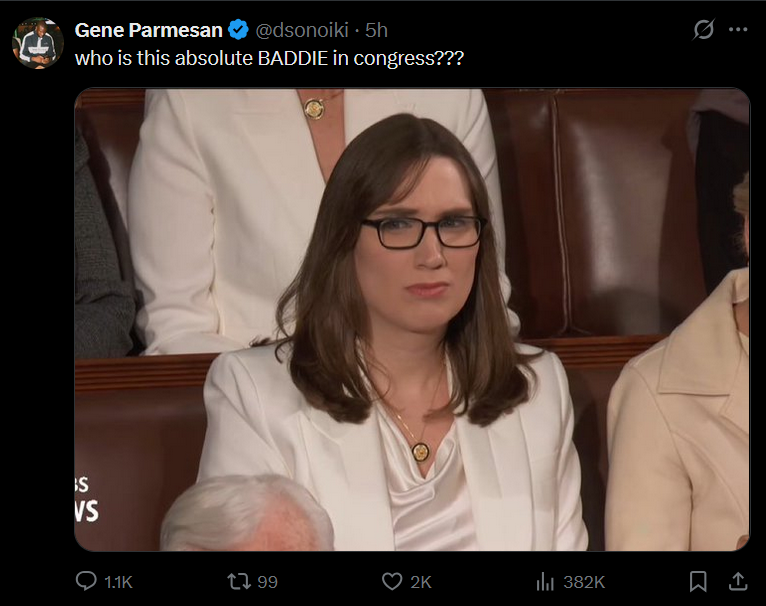The image size is (766, 606).
Task: Click the 99 reposts count
Action: [x=267, y=582]
